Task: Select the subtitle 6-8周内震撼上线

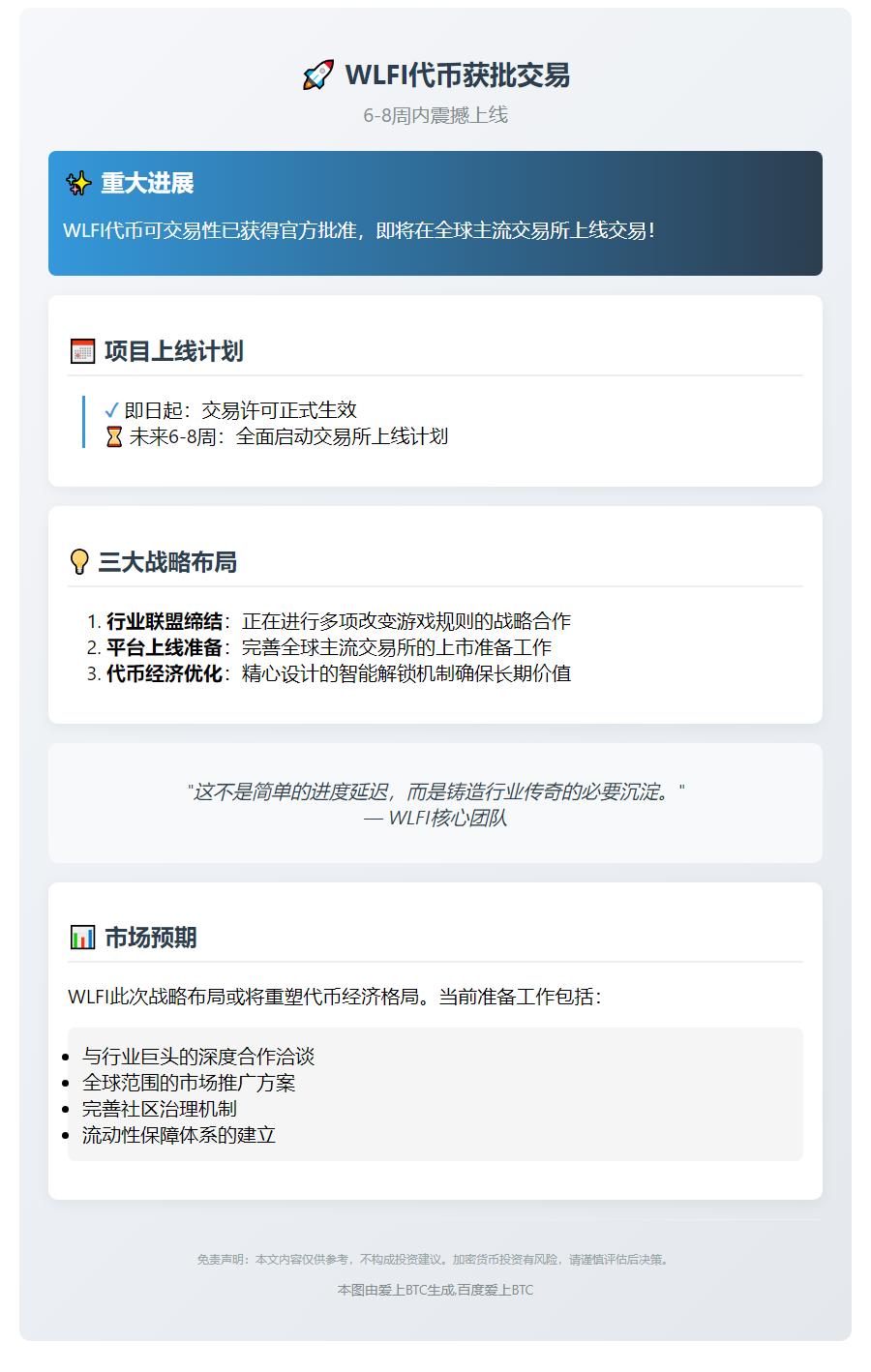Action: (435, 115)
